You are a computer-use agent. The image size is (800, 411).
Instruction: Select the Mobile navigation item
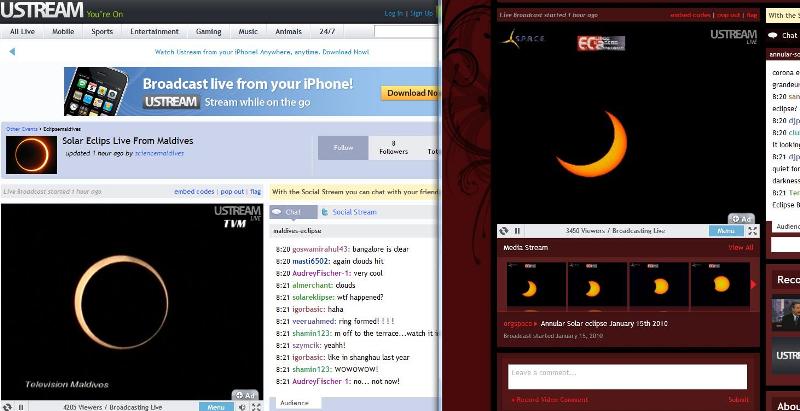pyautogui.click(x=63, y=32)
